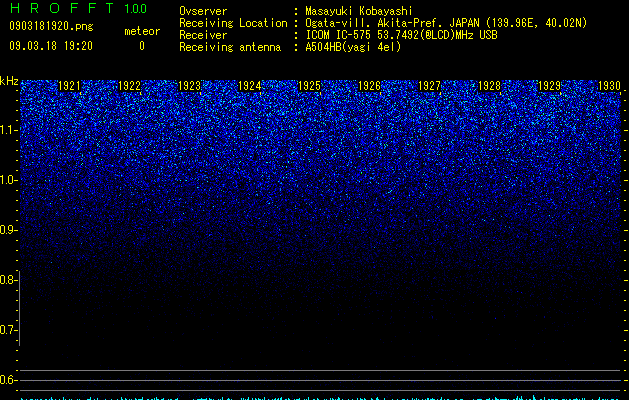629x400 pixels.
Task: Click the 0.6 frequency axis label
Action: click(8, 380)
